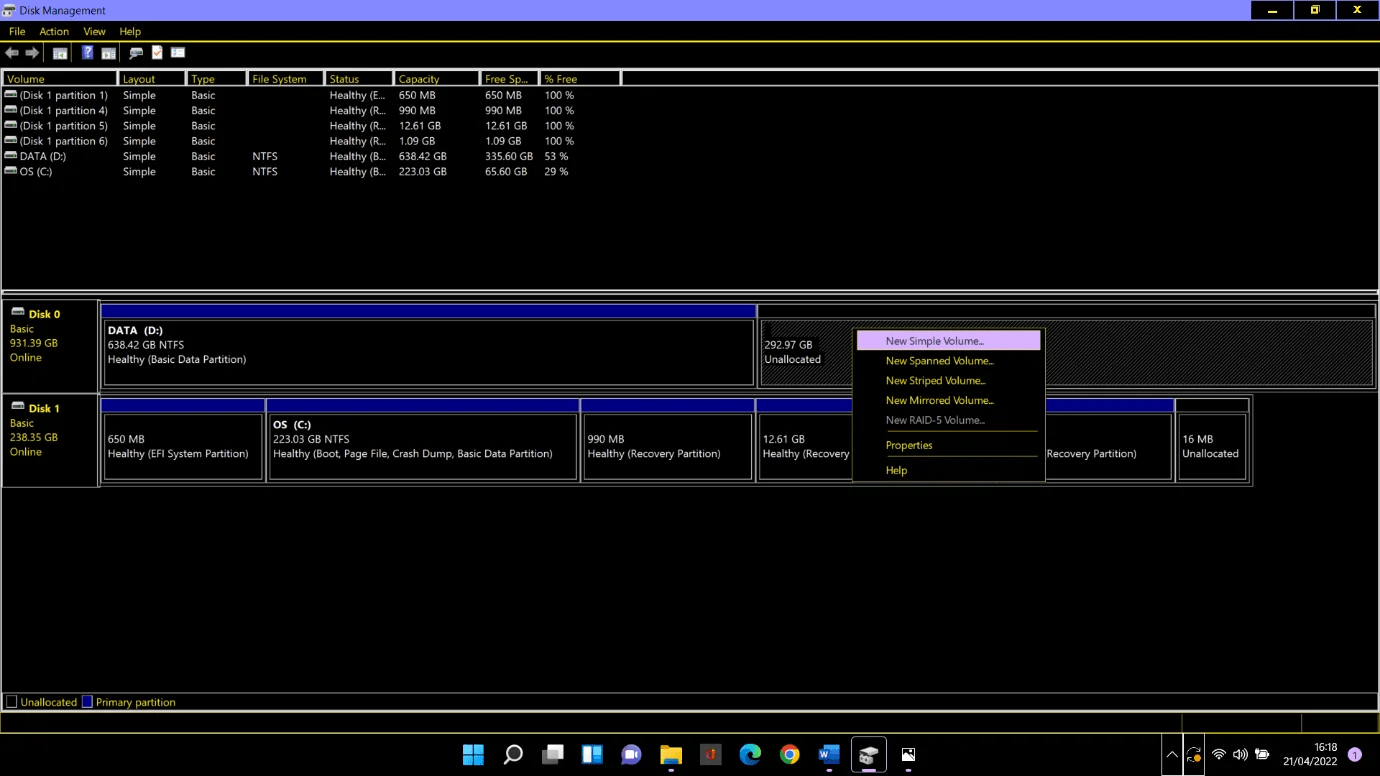
Task: Click the OS (C:) partition block on Disk 1
Action: (423, 446)
